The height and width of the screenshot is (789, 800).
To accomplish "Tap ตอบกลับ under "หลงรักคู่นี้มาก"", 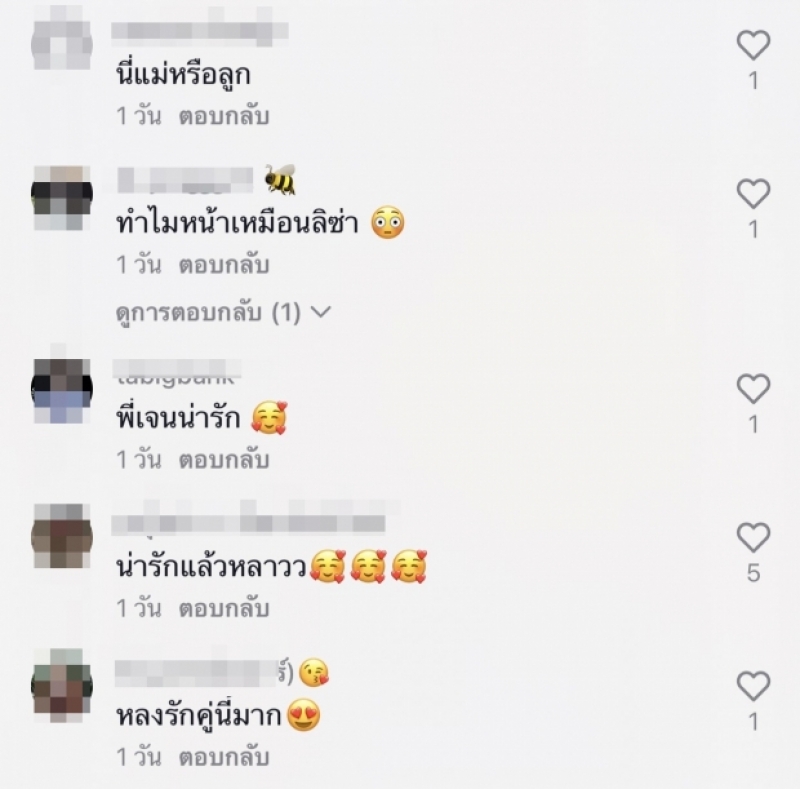I will tap(223, 757).
